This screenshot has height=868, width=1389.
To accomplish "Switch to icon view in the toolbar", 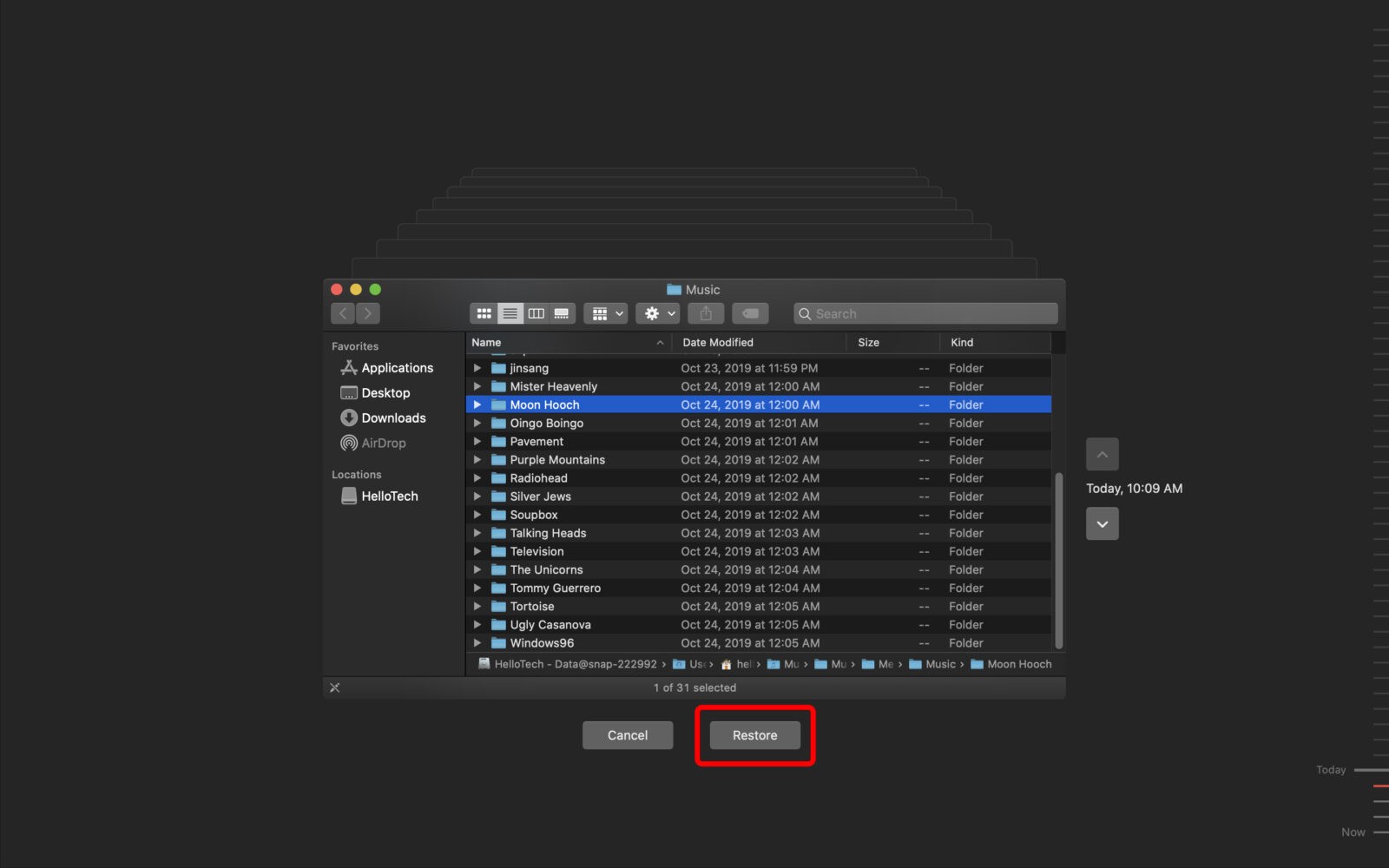I will coord(484,313).
